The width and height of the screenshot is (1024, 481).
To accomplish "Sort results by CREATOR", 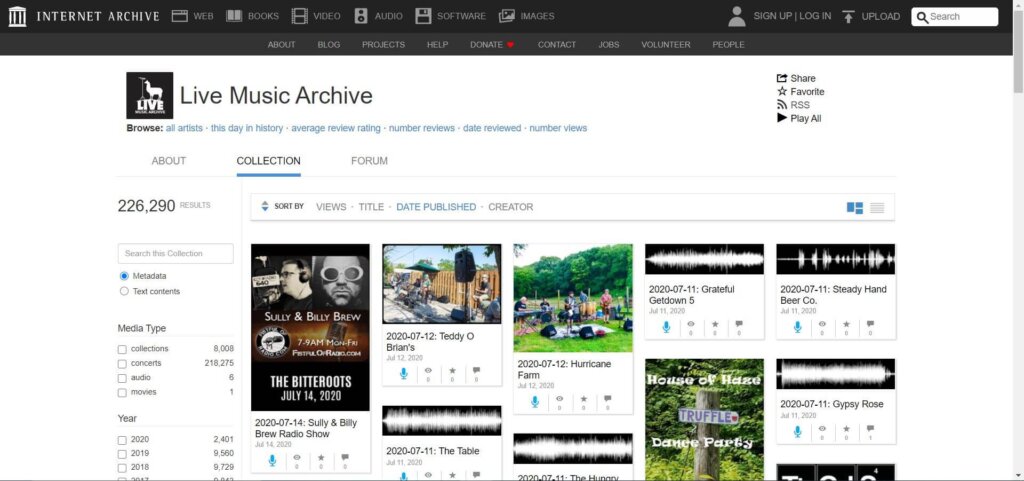I will (x=511, y=207).
